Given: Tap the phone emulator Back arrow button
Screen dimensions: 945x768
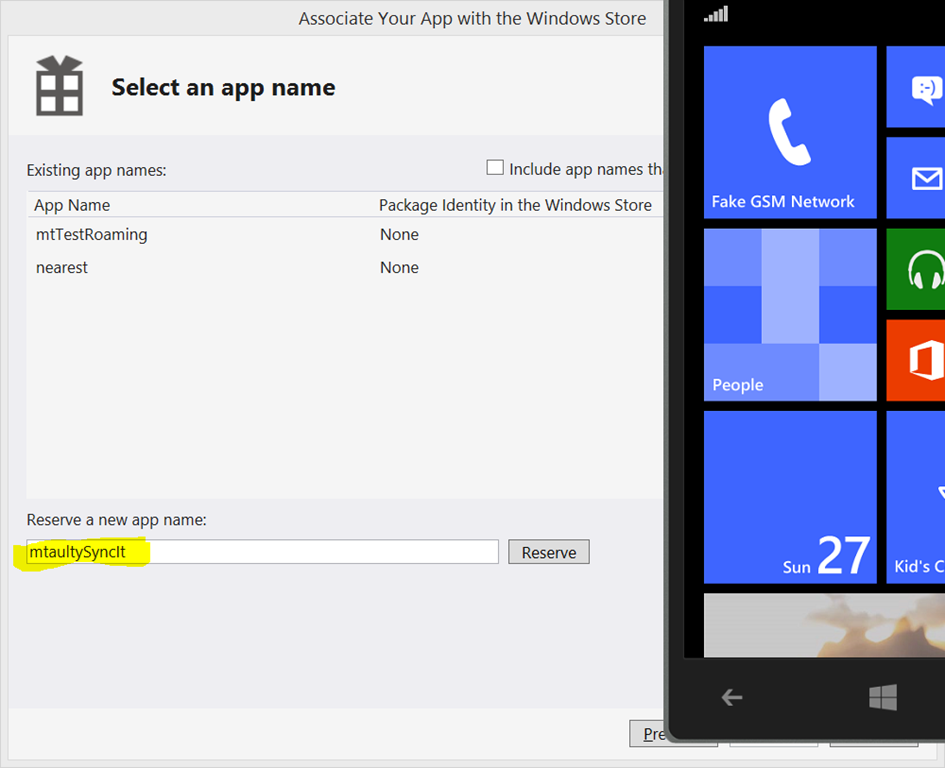Looking at the screenshot, I should point(732,697).
